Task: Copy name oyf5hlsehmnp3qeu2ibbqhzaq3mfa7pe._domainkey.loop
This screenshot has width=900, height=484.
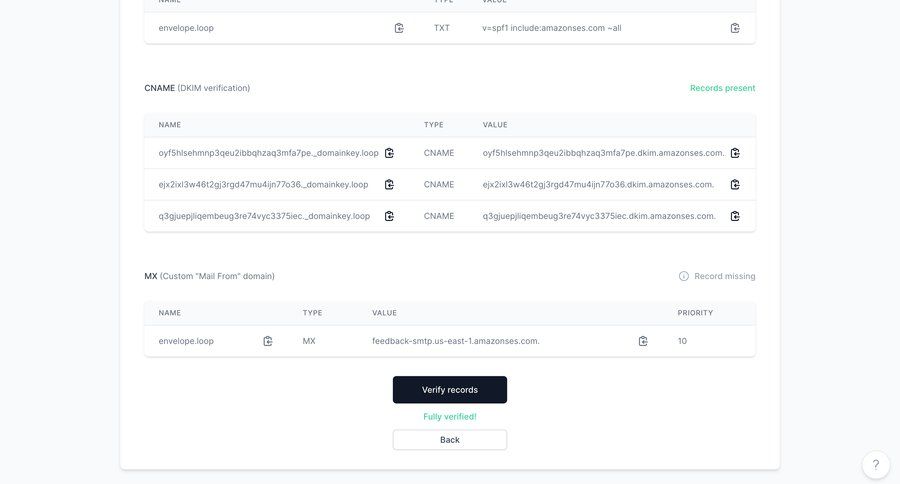Action: point(389,153)
